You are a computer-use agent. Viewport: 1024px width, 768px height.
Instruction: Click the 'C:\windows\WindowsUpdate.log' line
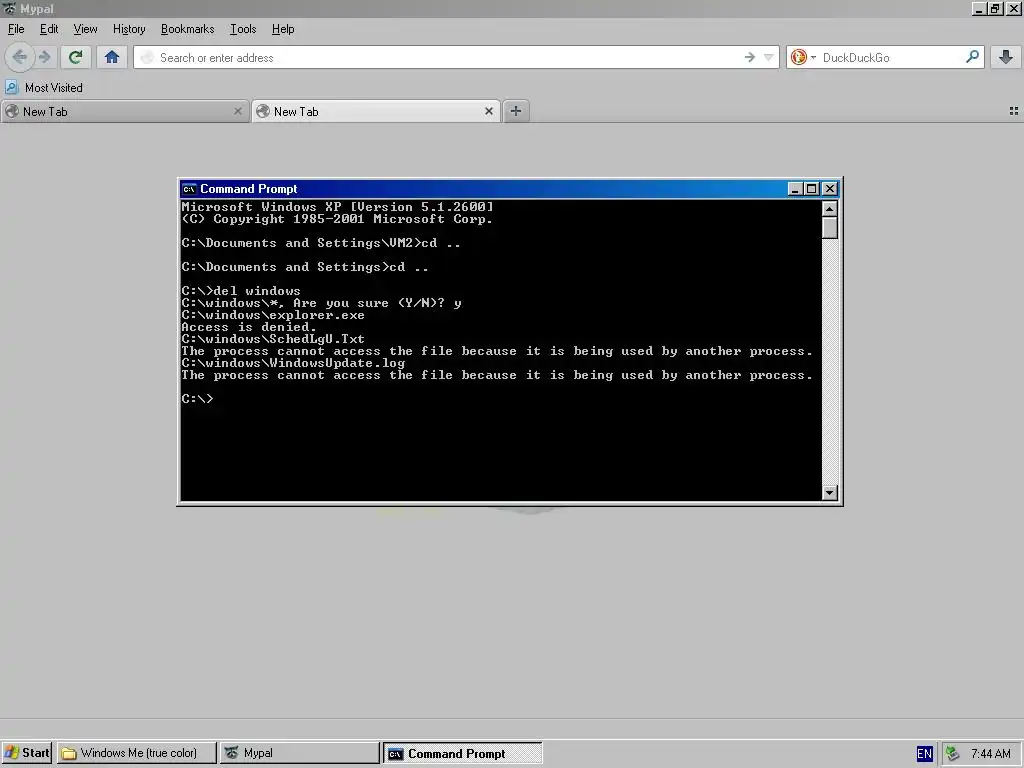pyautogui.click(x=293, y=363)
